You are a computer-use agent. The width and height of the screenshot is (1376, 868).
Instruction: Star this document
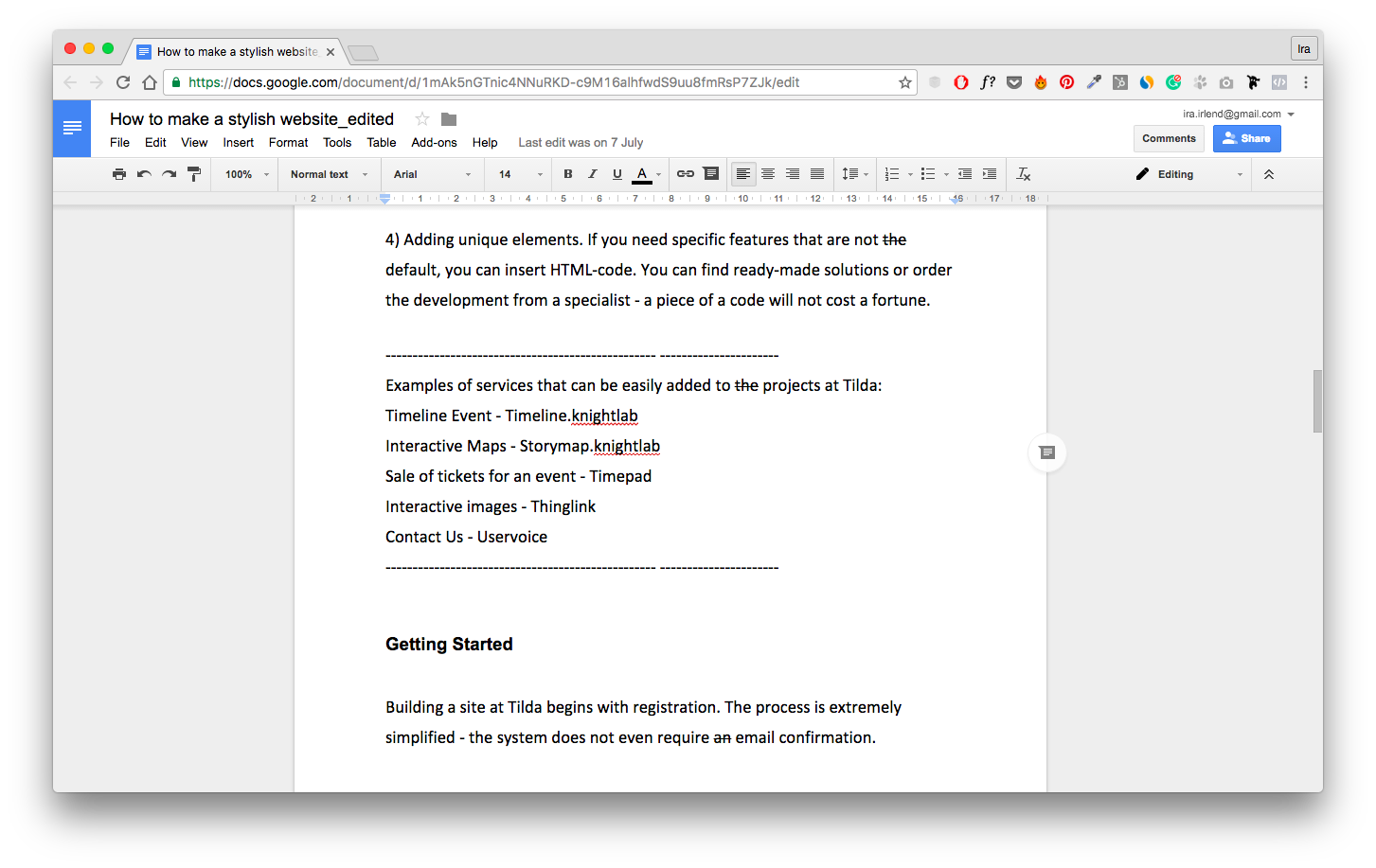[422, 119]
